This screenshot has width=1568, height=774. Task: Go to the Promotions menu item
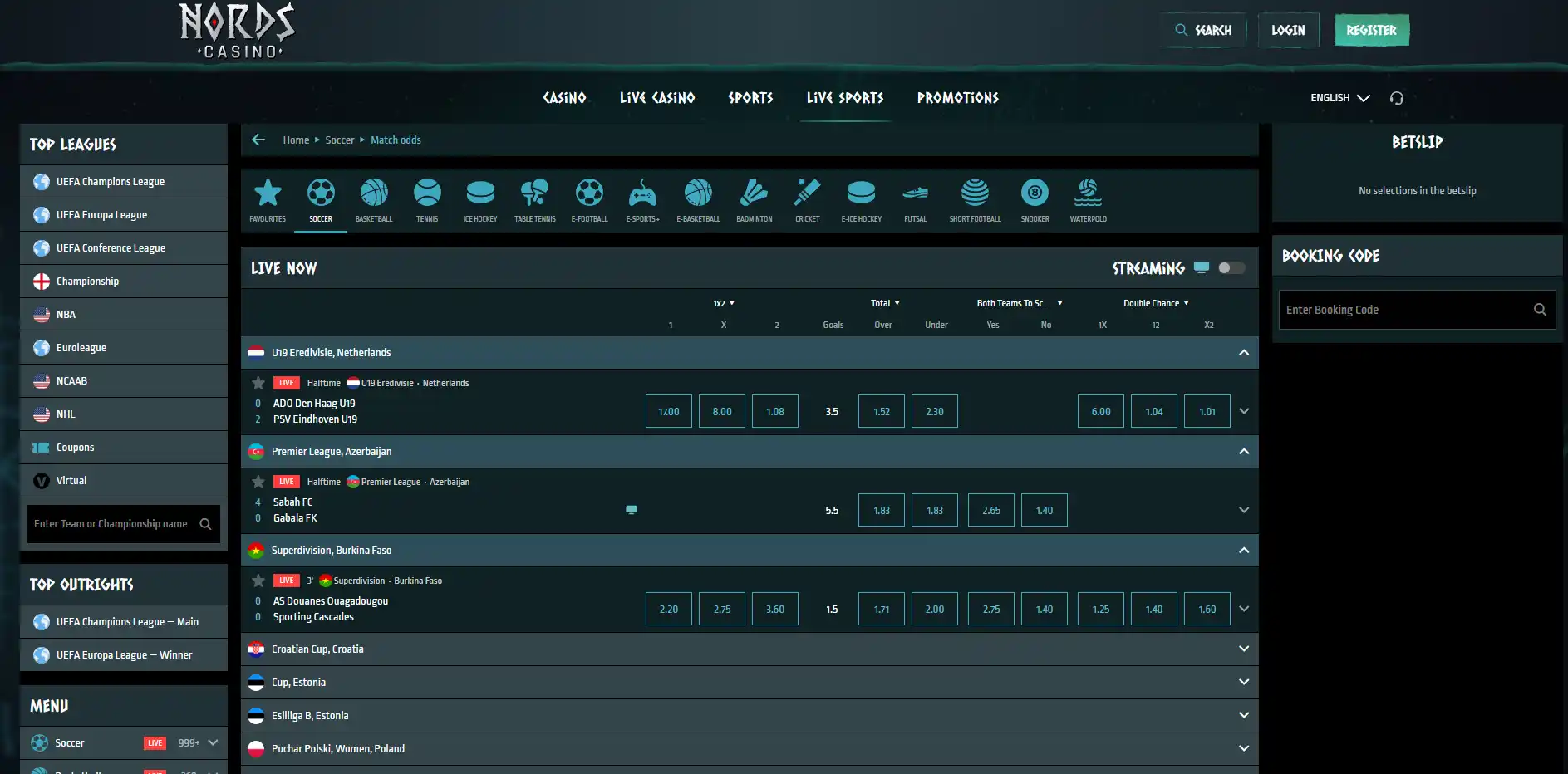click(958, 98)
